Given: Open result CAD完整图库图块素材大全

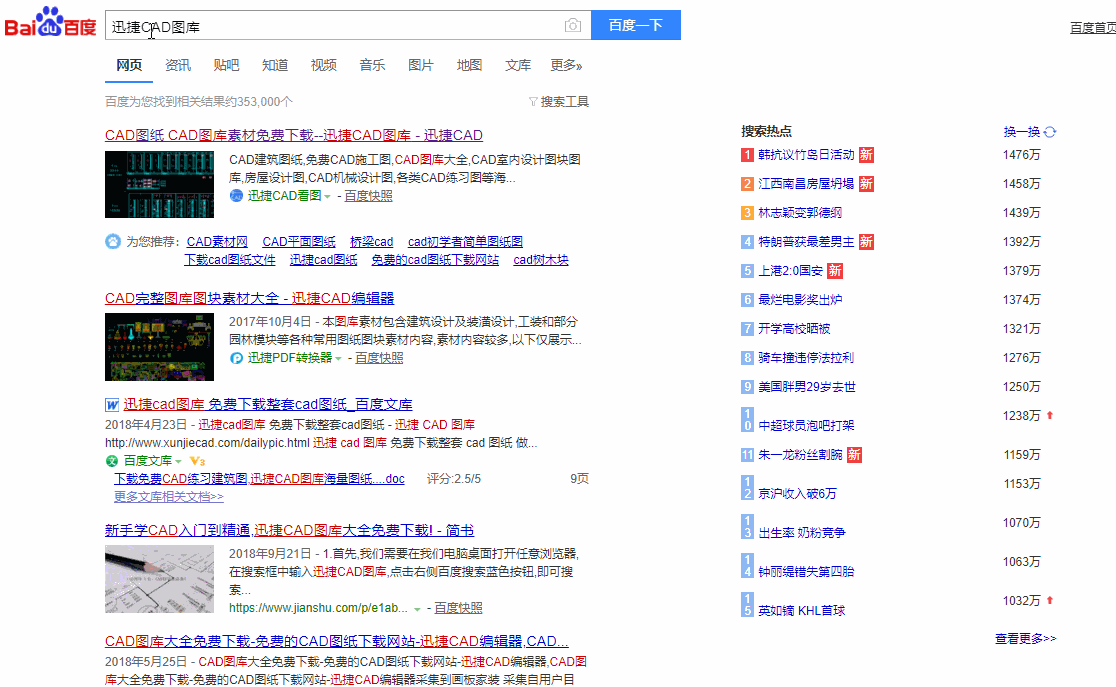Looking at the screenshot, I should point(249,298).
